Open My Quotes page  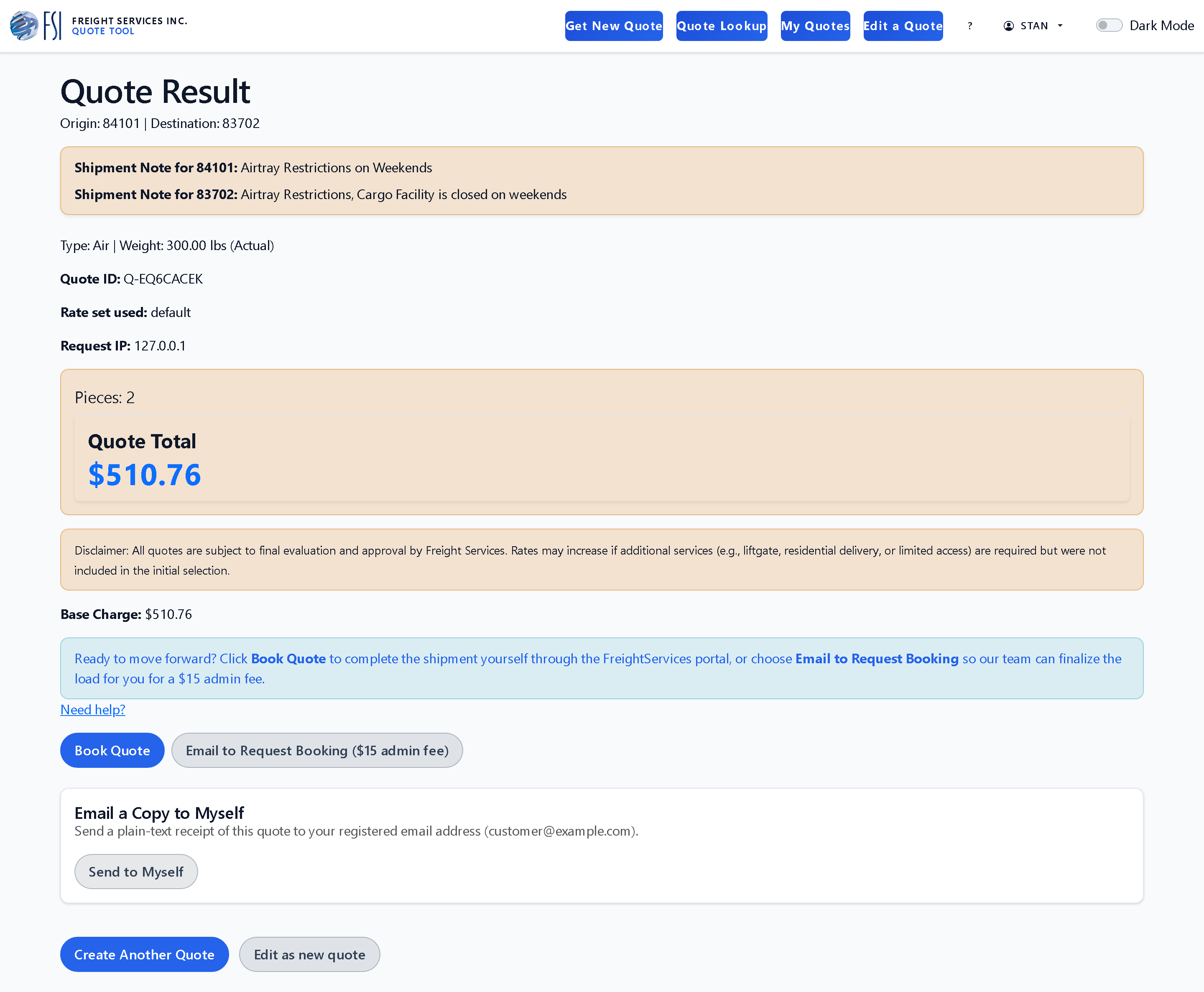[815, 26]
